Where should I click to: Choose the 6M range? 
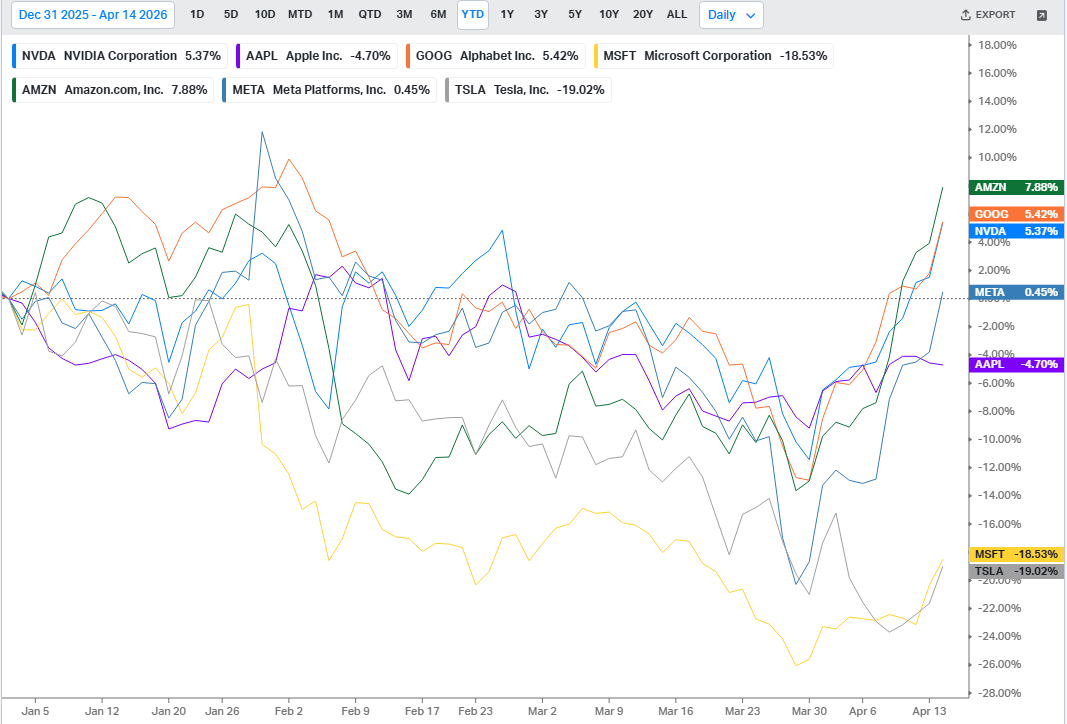click(438, 14)
